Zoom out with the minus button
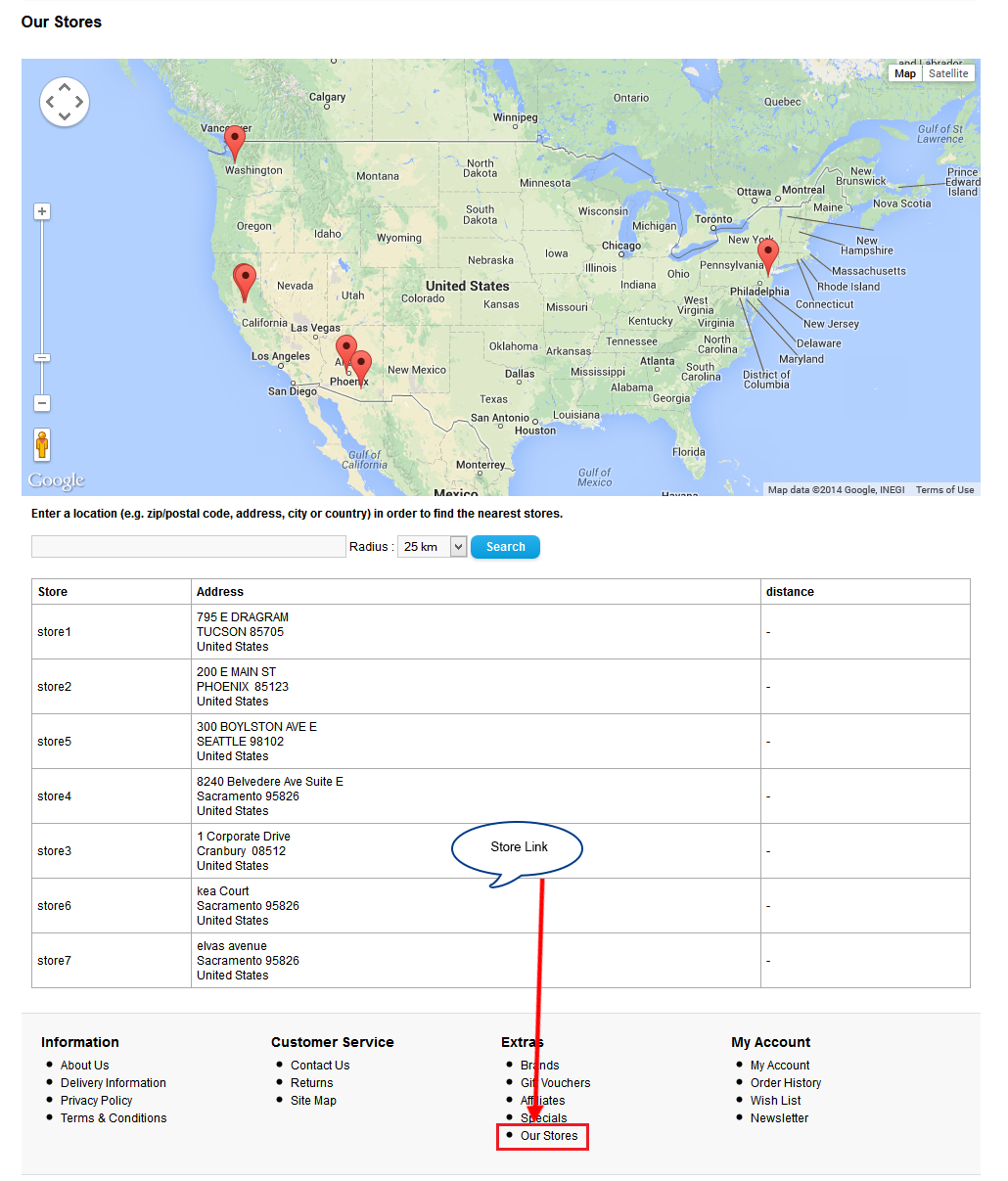Screen dimensions: 1008x1181 [42, 403]
